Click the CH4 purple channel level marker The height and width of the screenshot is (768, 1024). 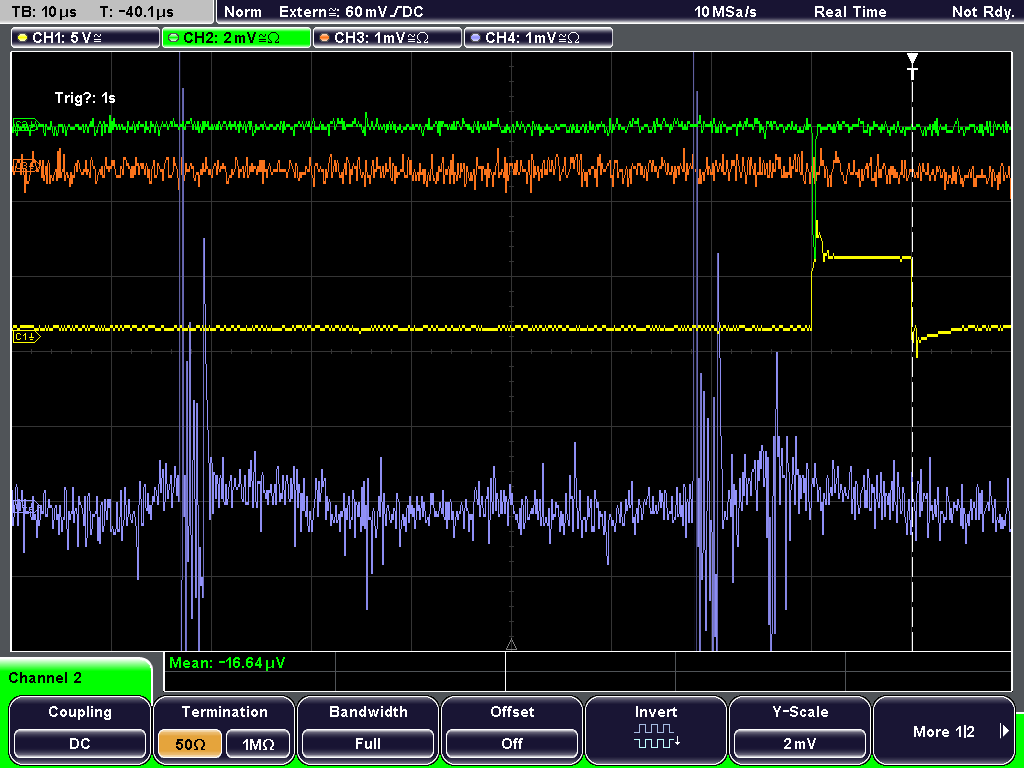tap(25, 507)
